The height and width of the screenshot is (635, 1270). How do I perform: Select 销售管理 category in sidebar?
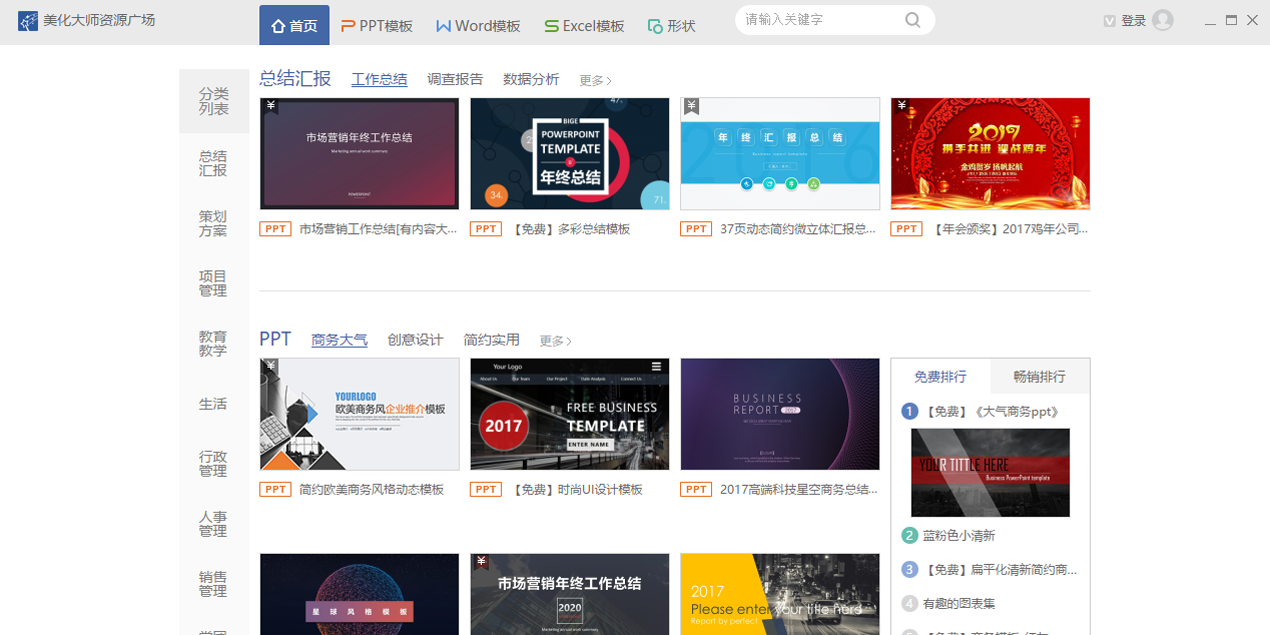[x=213, y=584]
